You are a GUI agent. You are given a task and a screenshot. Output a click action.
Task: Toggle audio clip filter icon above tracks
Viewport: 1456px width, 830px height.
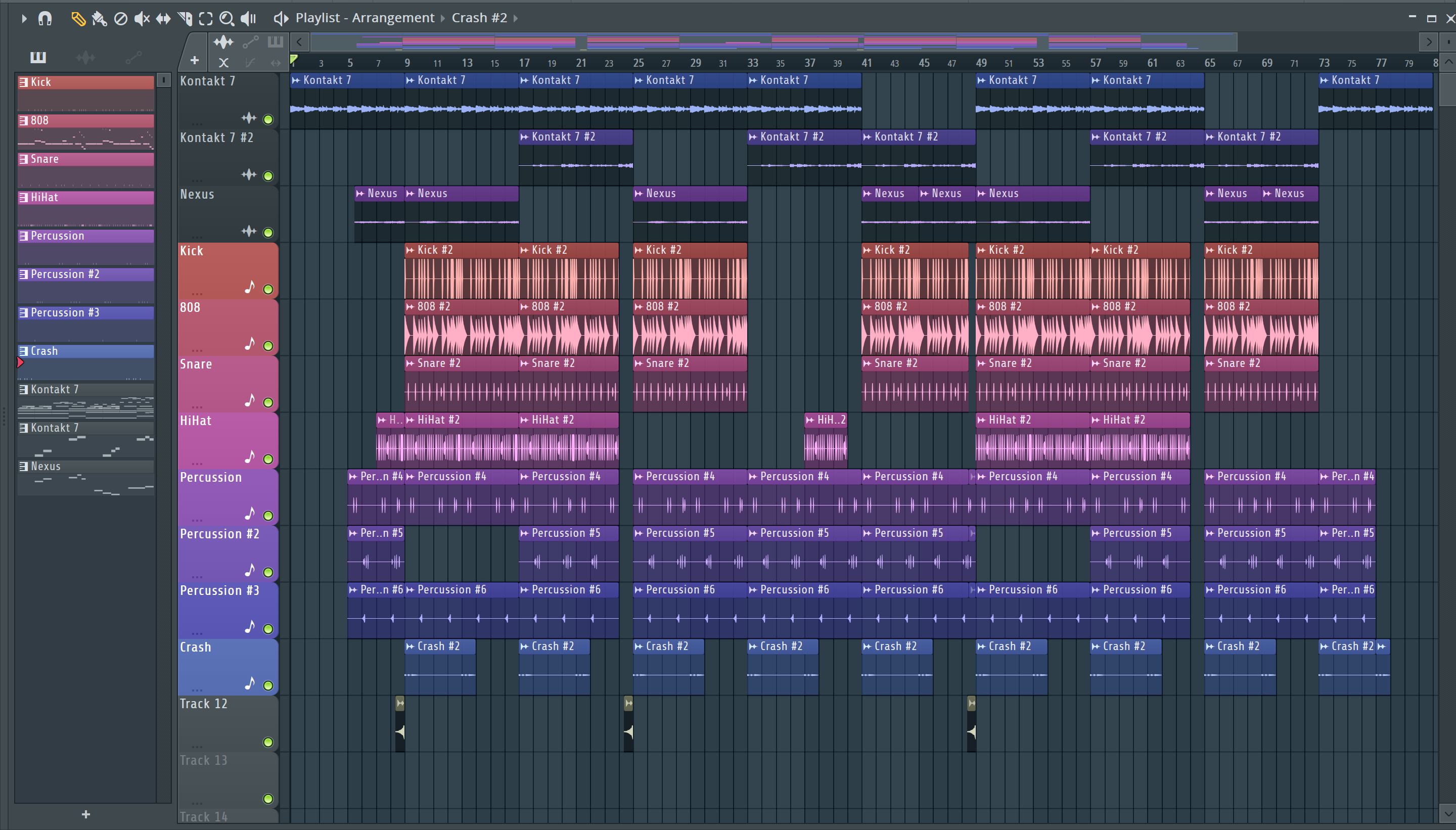click(x=223, y=41)
